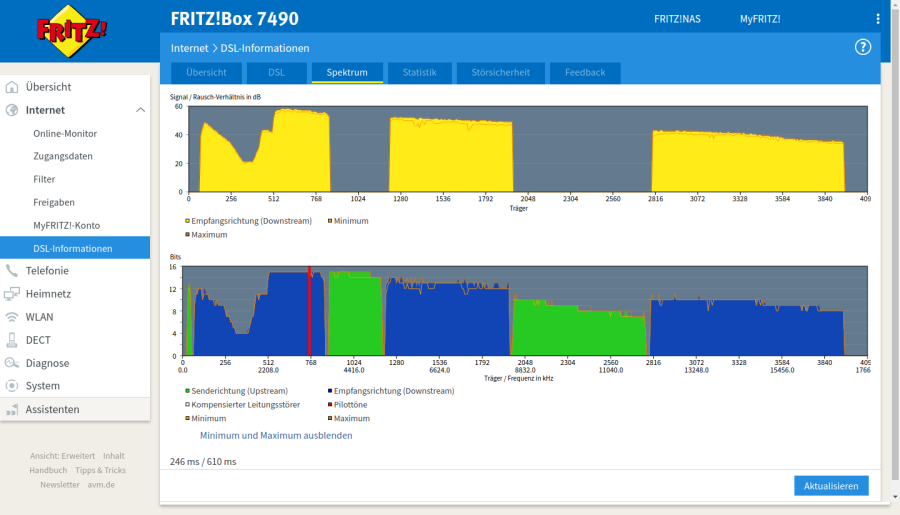Click the Übersicht house icon
Image resolution: width=900 pixels, height=515 pixels.
[x=12, y=87]
